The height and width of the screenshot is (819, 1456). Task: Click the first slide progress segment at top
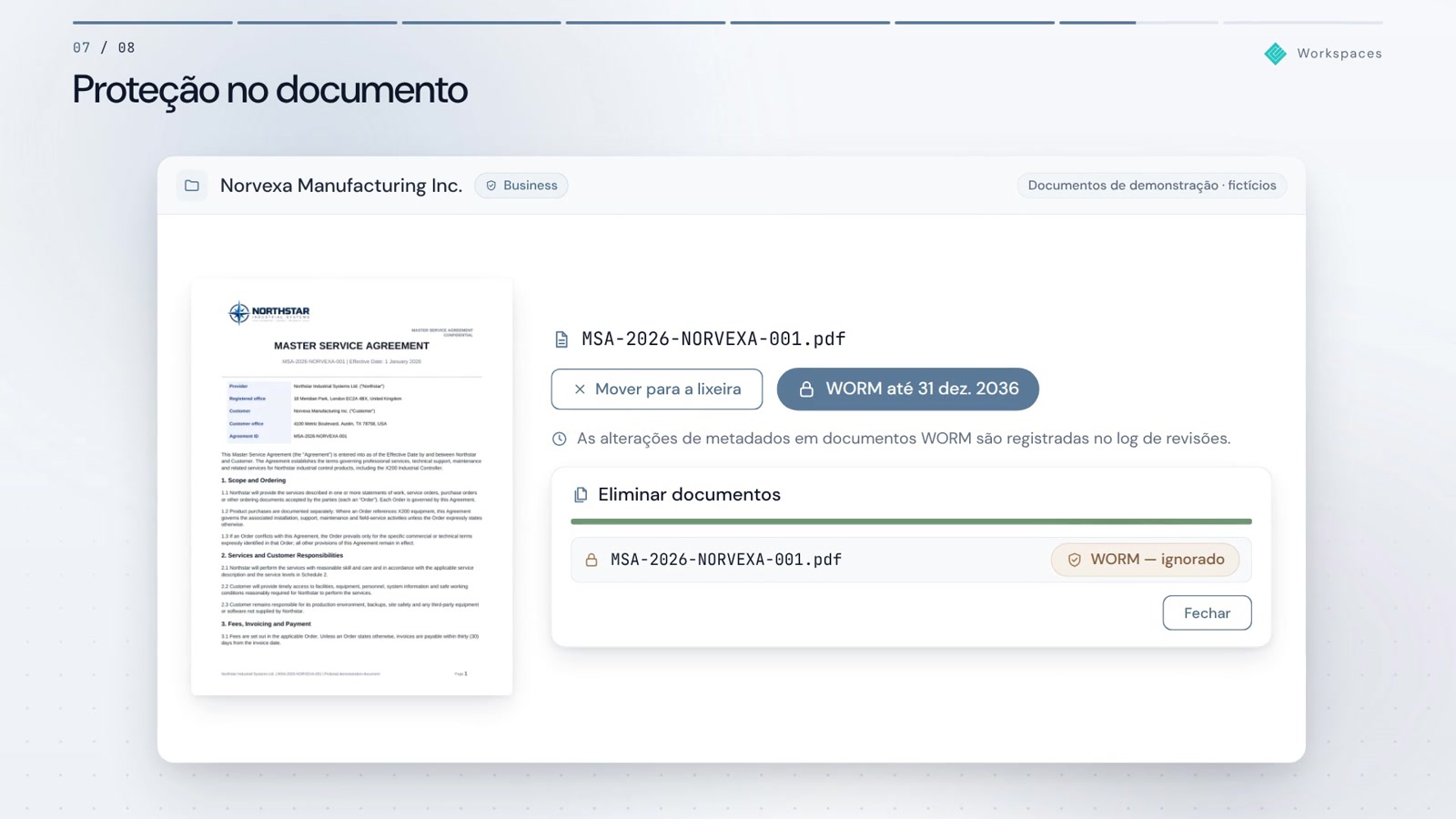click(153, 23)
